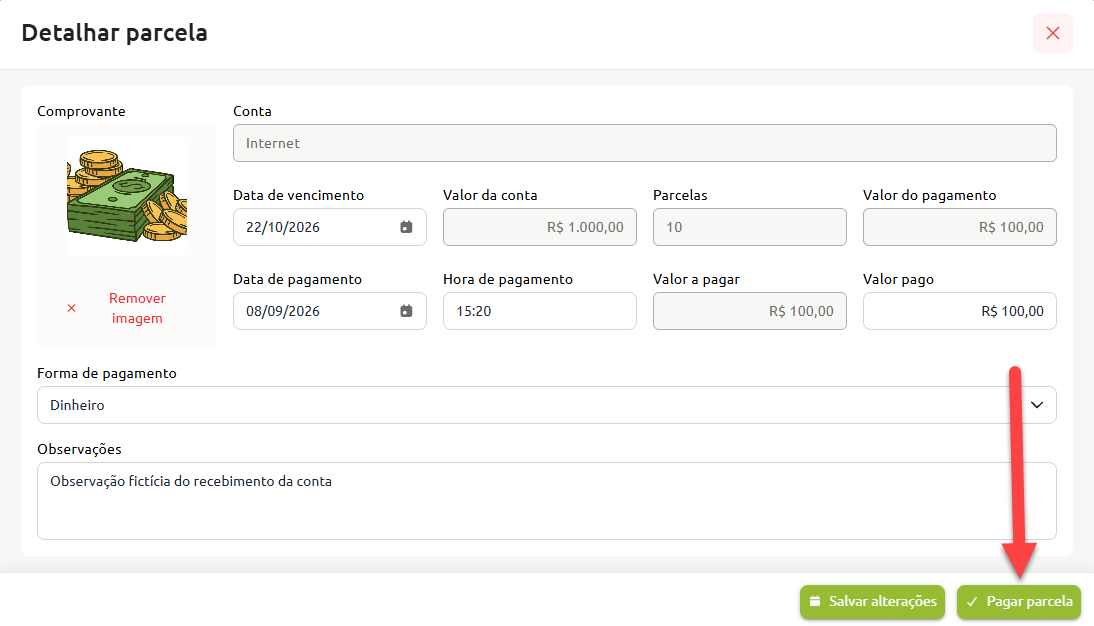Click the Remover imagem link

point(137,308)
